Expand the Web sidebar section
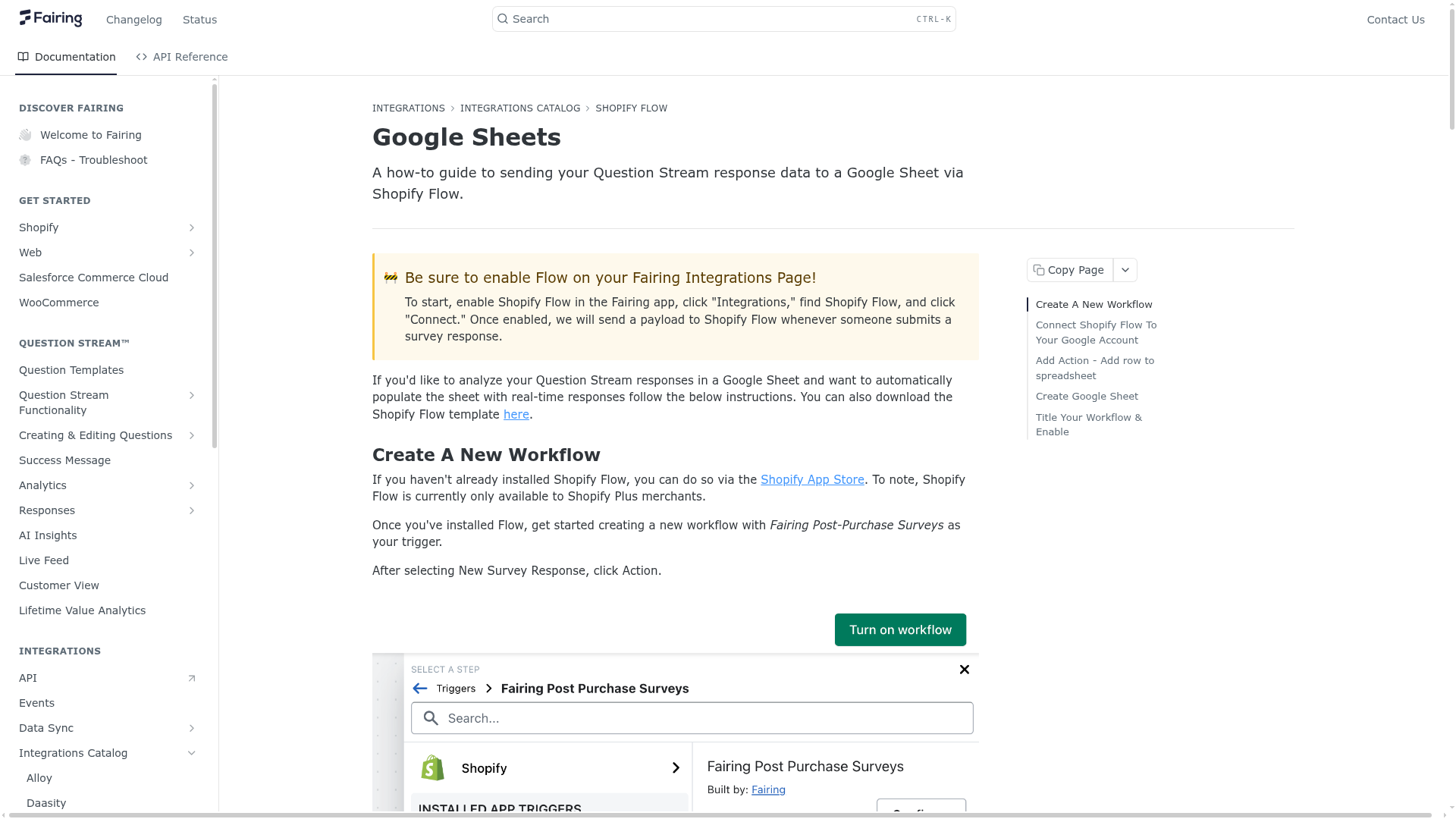The width and height of the screenshot is (1456, 819). [x=192, y=253]
